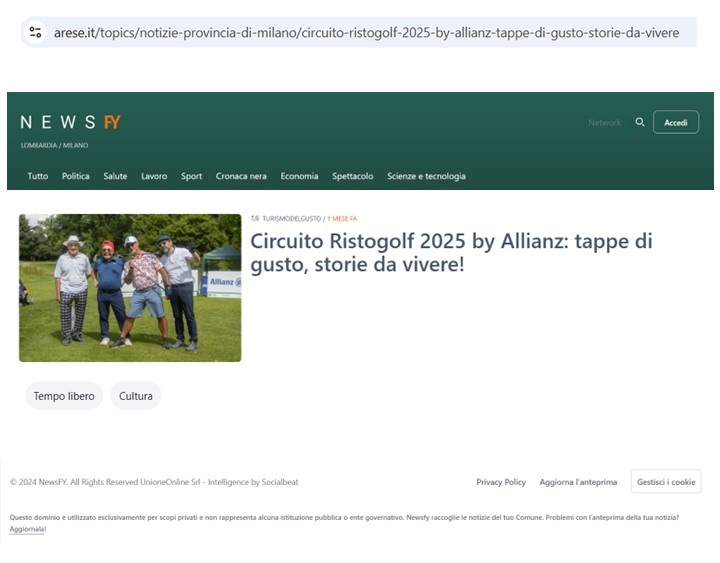Switch to the Sport category
The height and width of the screenshot is (563, 720).
pyautogui.click(x=191, y=176)
